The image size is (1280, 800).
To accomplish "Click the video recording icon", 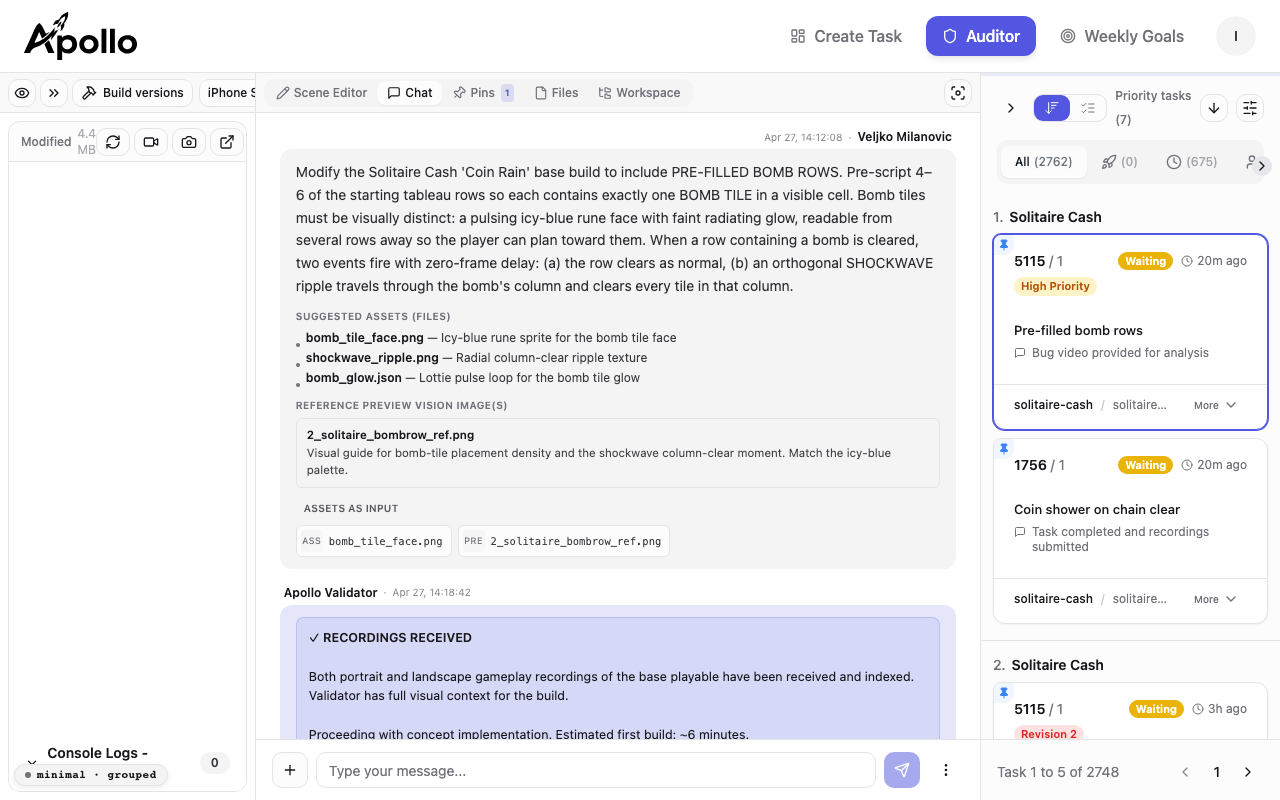I will coord(151,142).
